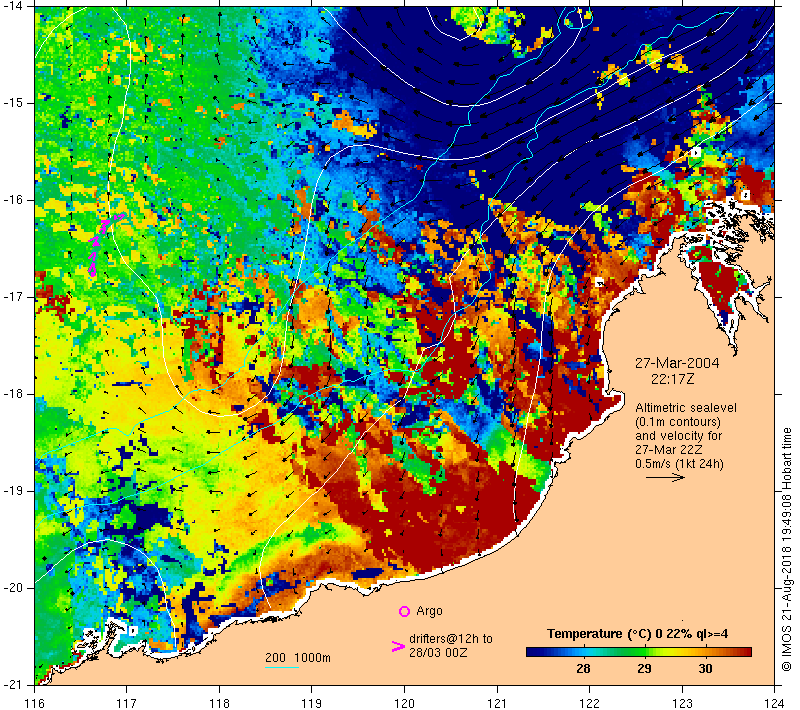Click the '-15' latitude axis label
Screen dimensions: 800x710
[12, 103]
